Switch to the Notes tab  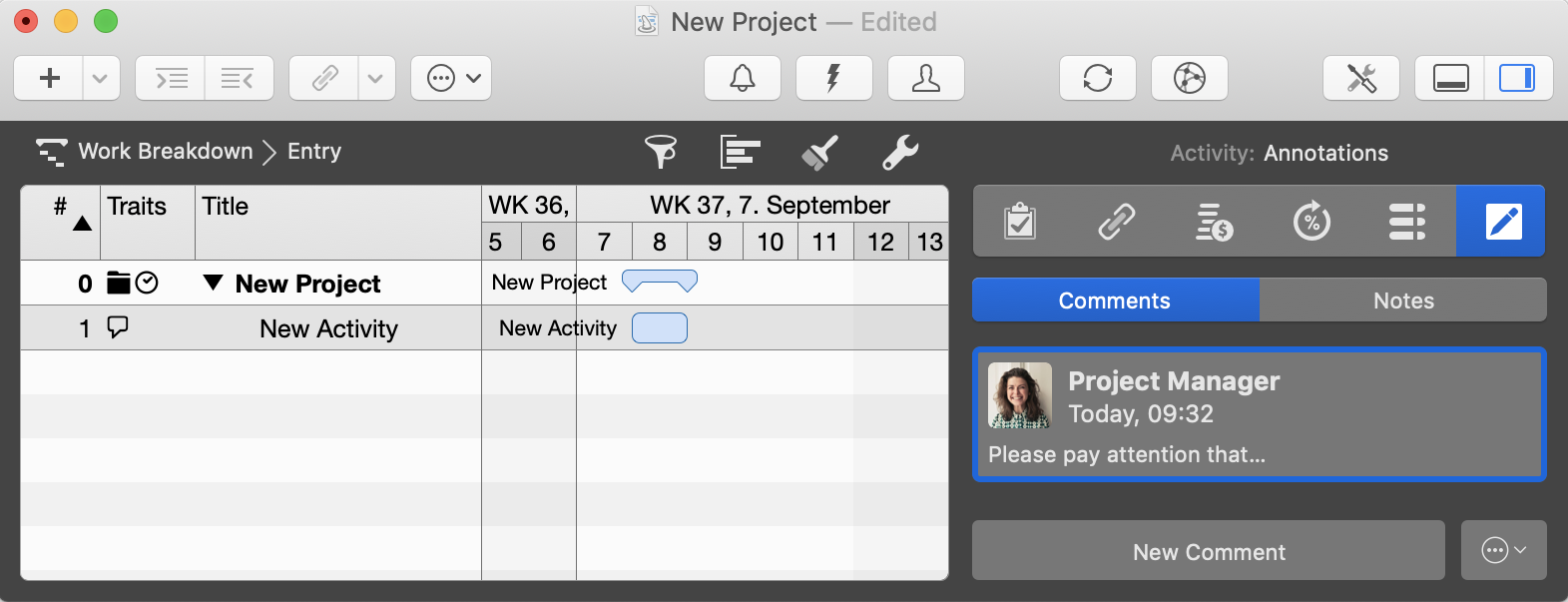click(x=1402, y=300)
